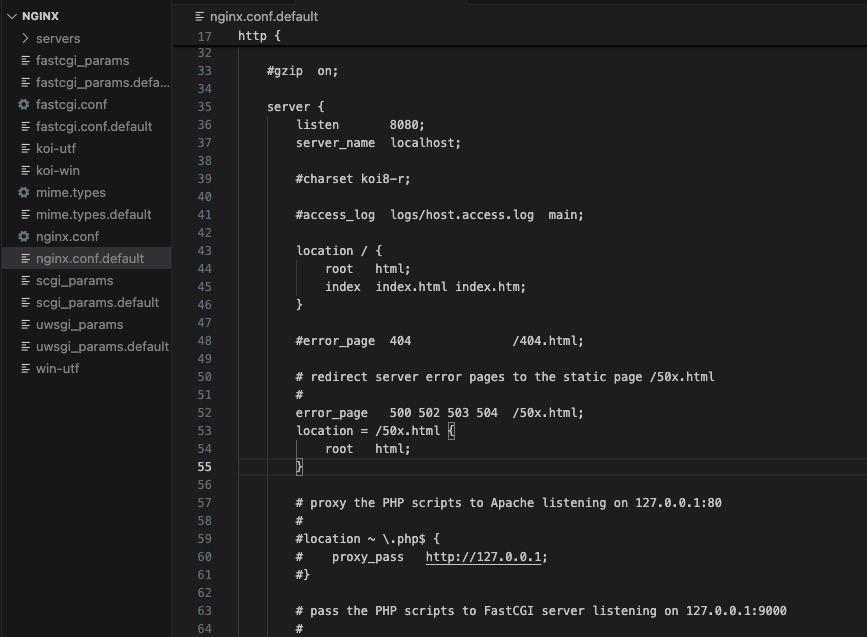The width and height of the screenshot is (867, 637).
Task: Click the 'proxy the PHP scripts to Apache' comment
Action: point(508,503)
